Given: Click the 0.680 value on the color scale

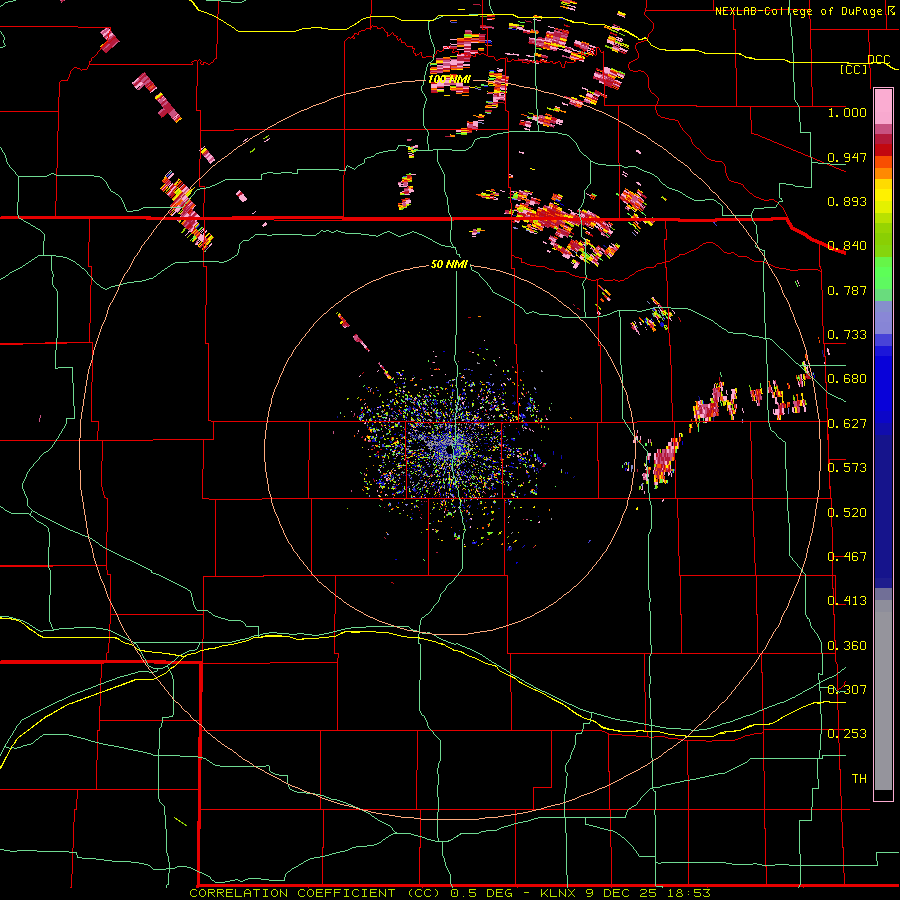Looking at the screenshot, I should 847,379.
